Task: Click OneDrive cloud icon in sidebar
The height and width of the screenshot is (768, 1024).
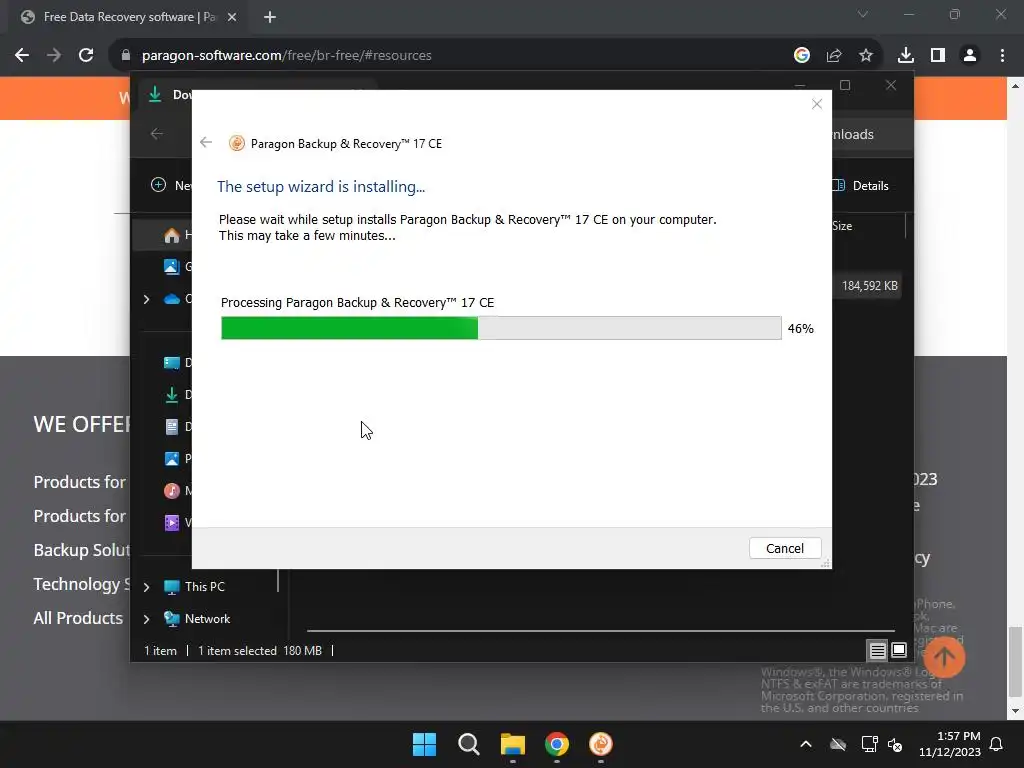Action: coord(172,299)
